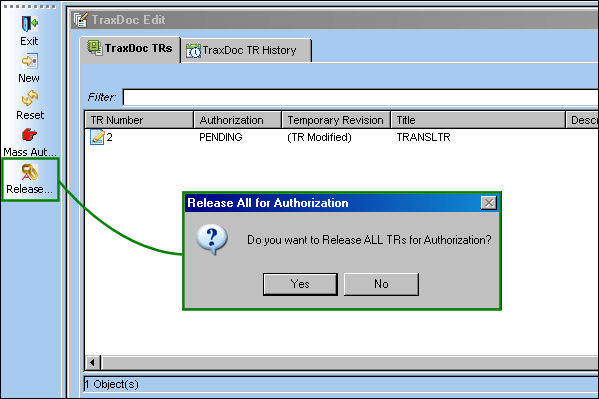Click the horizontal scrollbar left arrow
This screenshot has width=599, height=399.
pyautogui.click(x=92, y=362)
